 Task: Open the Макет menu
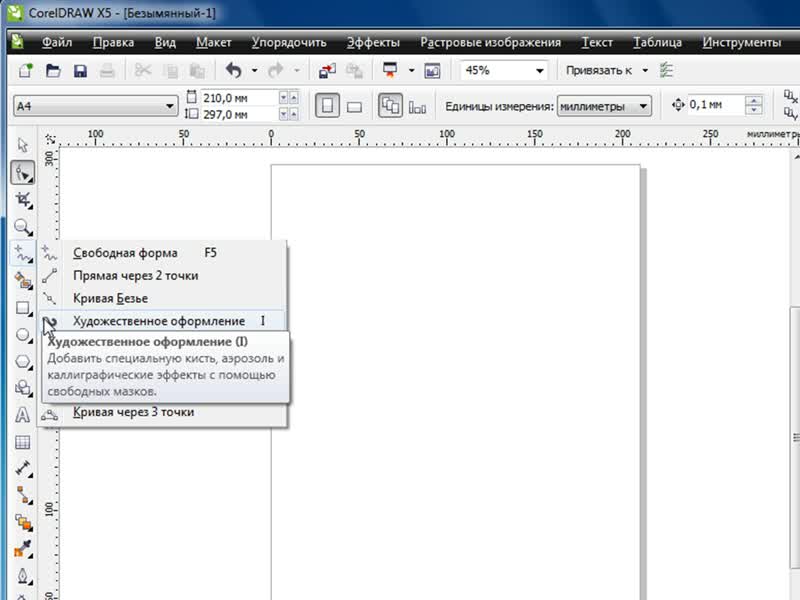tap(213, 42)
